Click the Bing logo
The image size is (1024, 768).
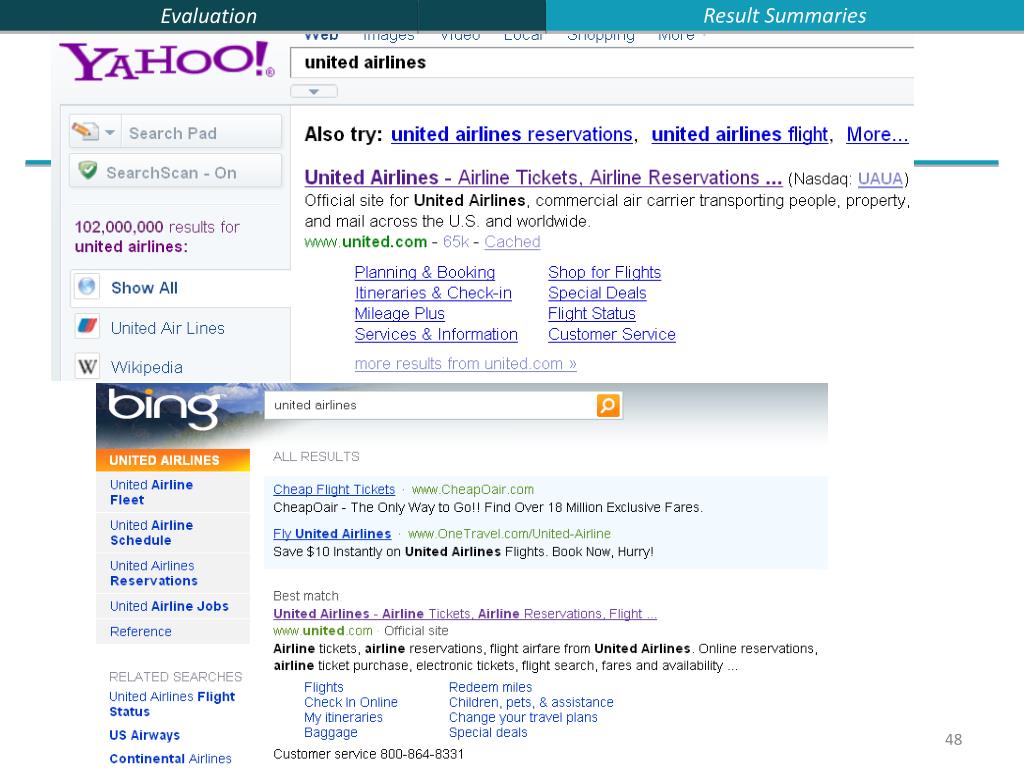point(165,408)
